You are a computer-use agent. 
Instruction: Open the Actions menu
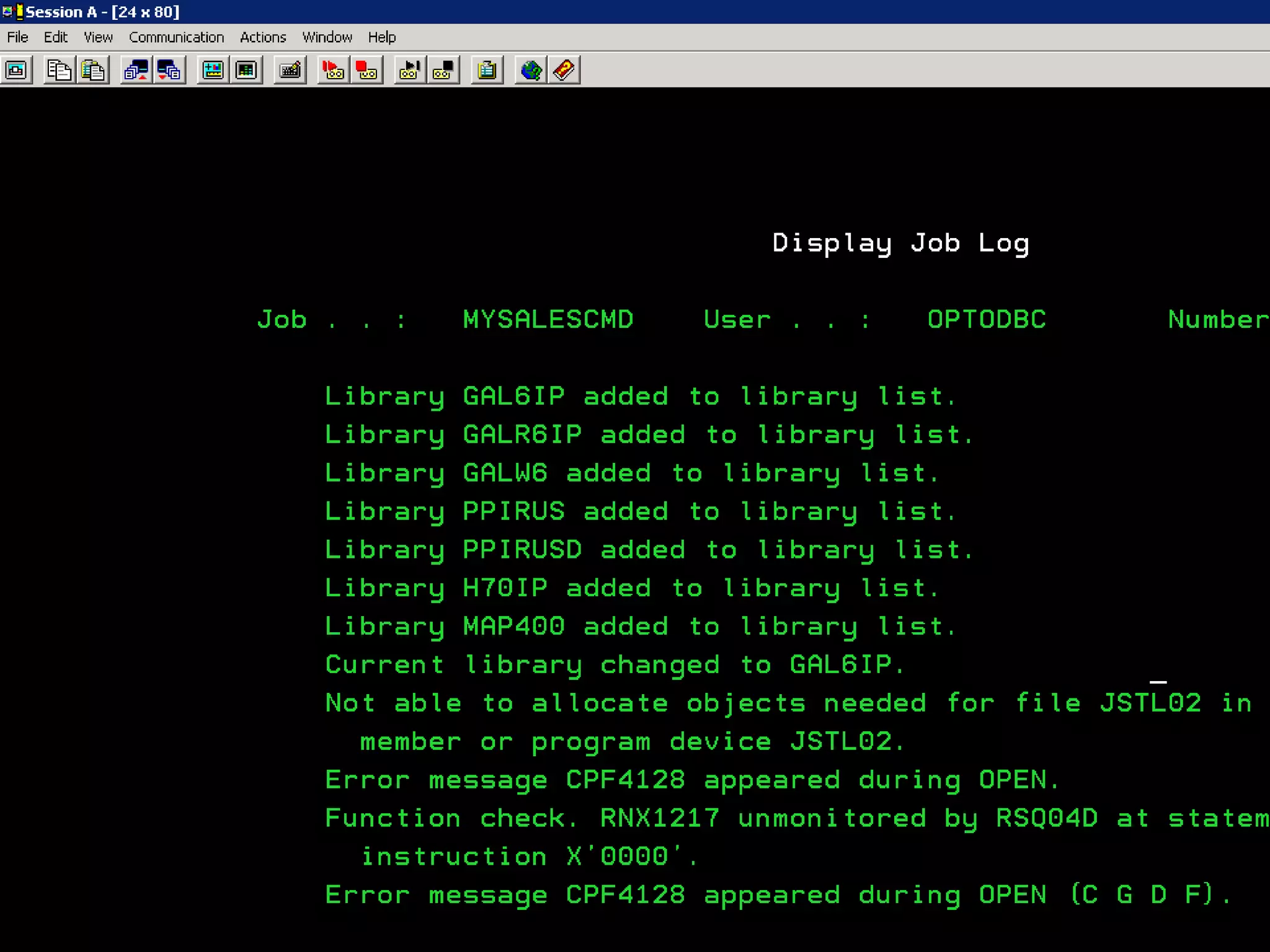(x=263, y=37)
